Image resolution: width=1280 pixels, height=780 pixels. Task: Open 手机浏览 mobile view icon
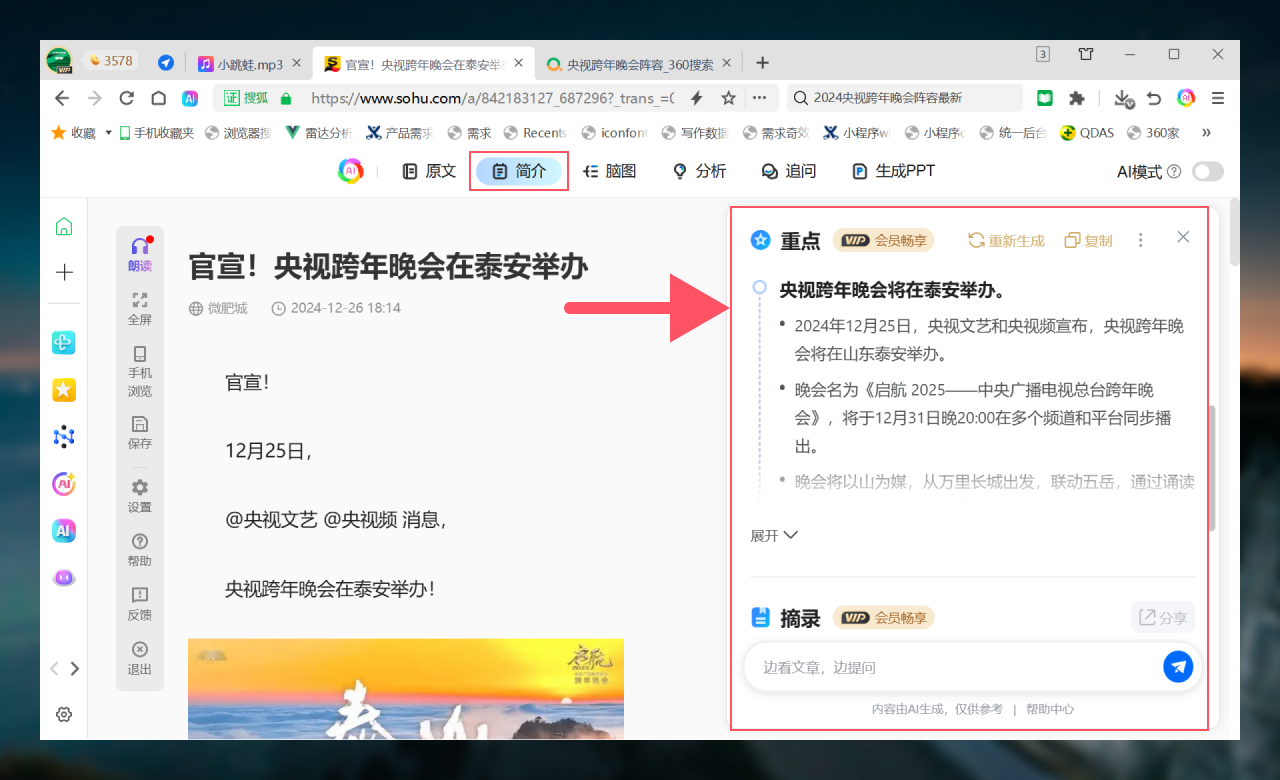pos(140,354)
